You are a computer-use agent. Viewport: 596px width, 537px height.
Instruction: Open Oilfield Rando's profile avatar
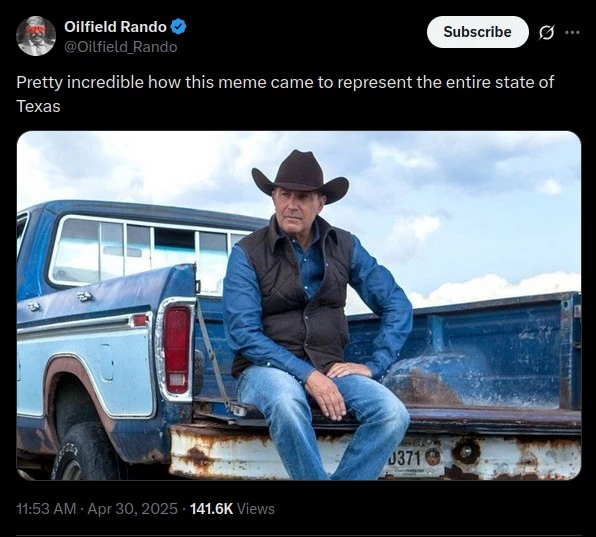pyautogui.click(x=36, y=36)
